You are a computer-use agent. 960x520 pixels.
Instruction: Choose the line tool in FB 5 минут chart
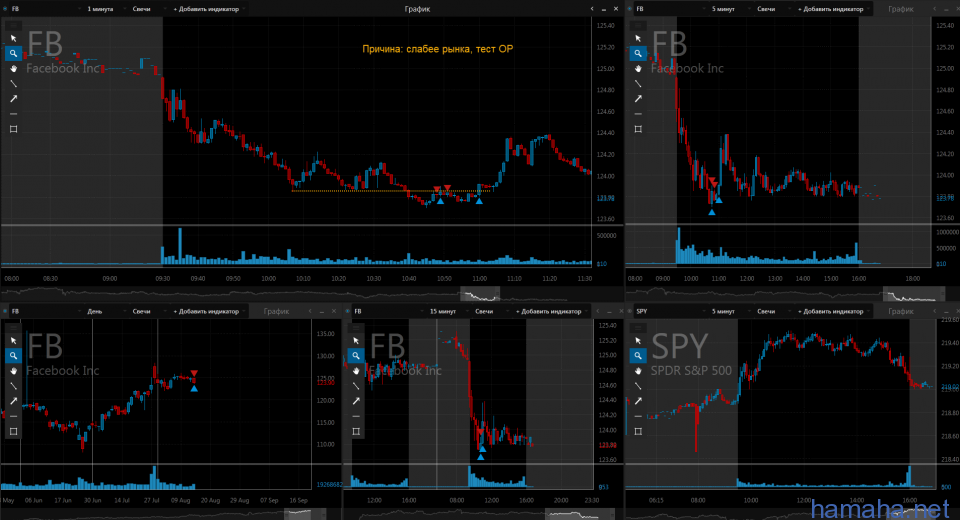point(638,84)
